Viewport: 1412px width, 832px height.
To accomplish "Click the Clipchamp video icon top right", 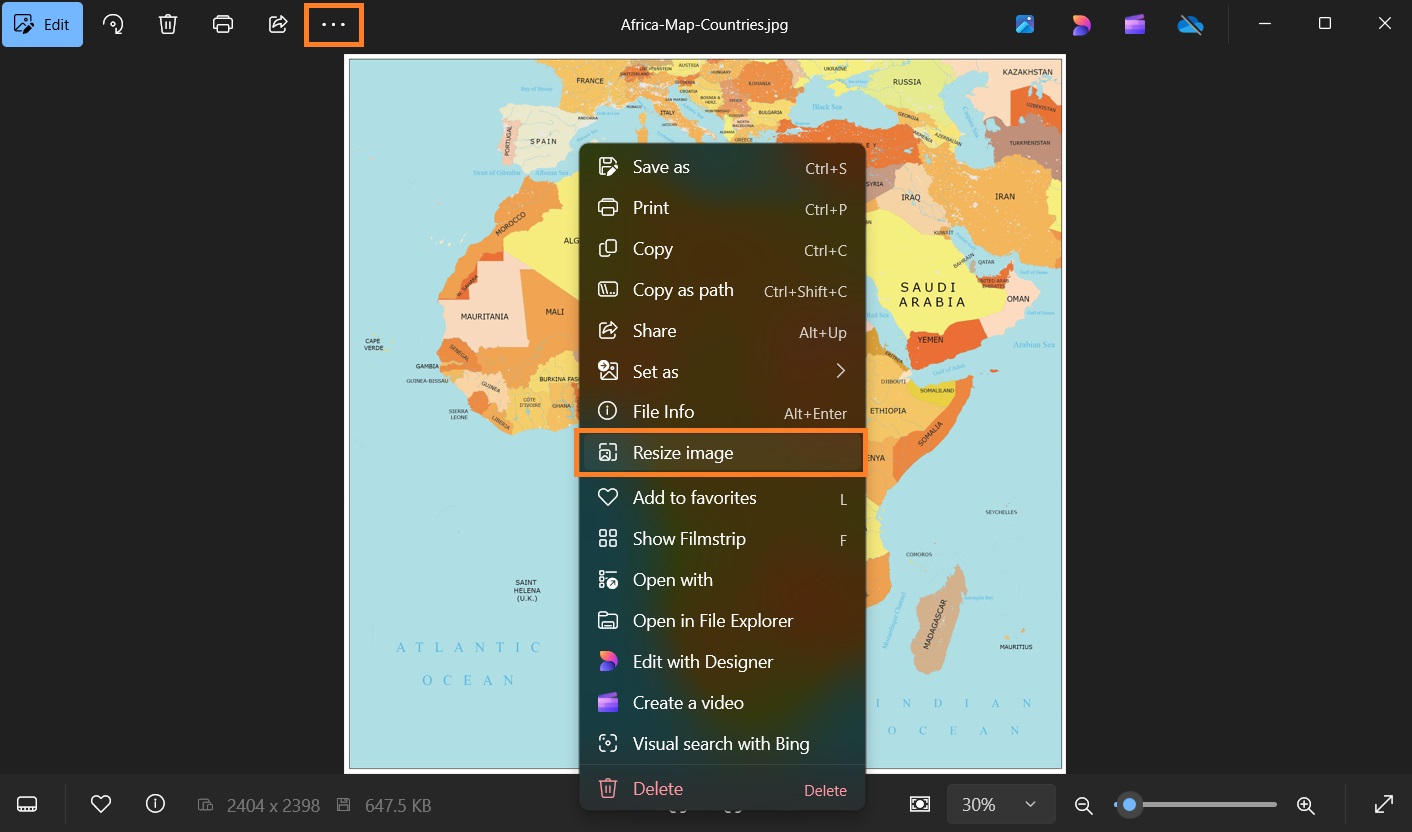I will point(1134,24).
